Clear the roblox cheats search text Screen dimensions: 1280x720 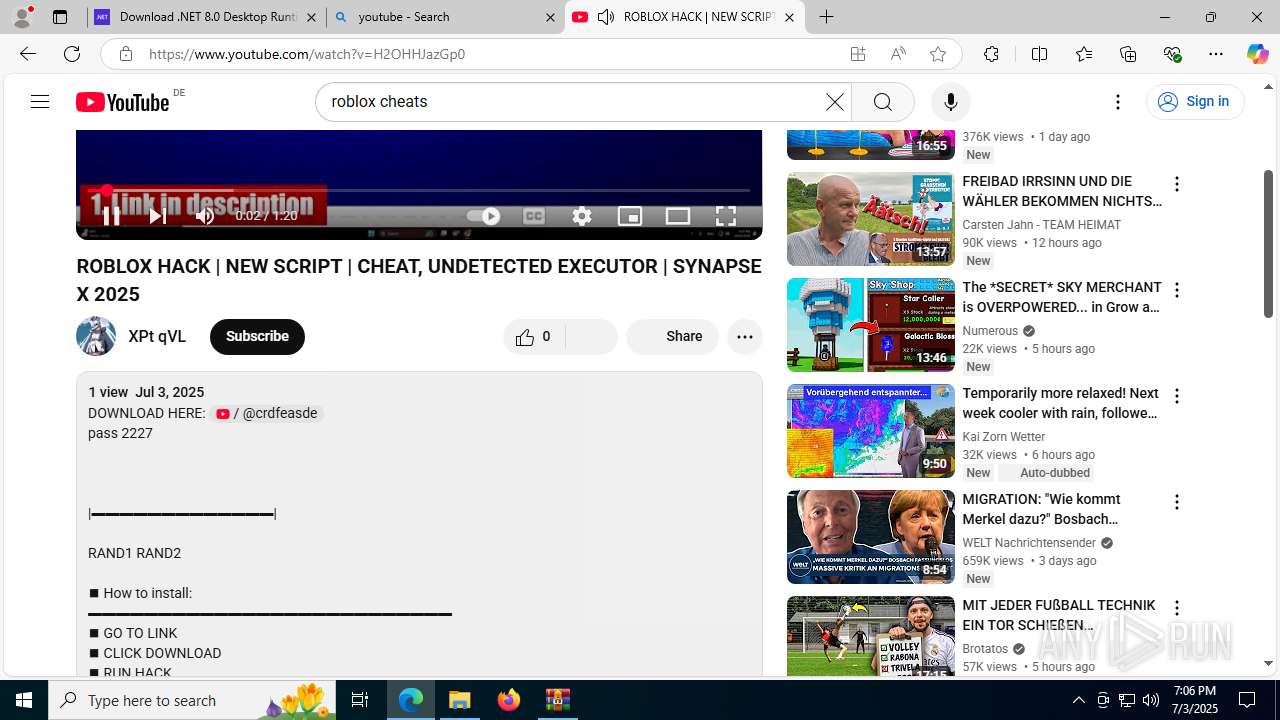click(834, 101)
